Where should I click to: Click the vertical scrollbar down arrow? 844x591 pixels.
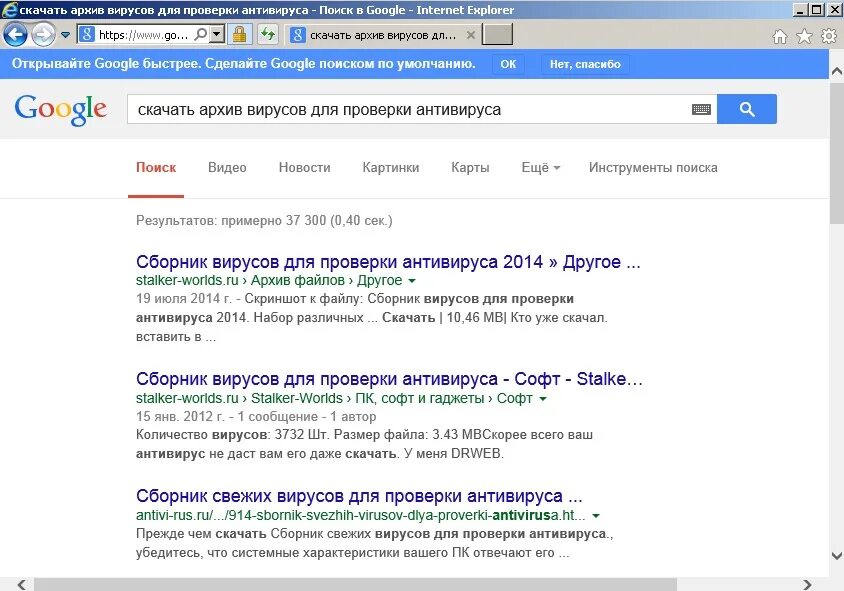click(x=836, y=555)
